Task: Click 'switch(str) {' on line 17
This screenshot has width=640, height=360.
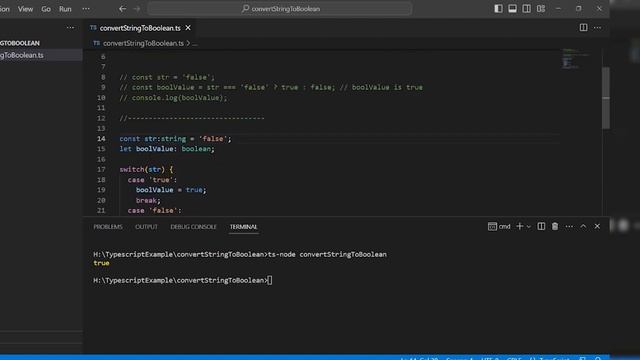Action: 146,169
